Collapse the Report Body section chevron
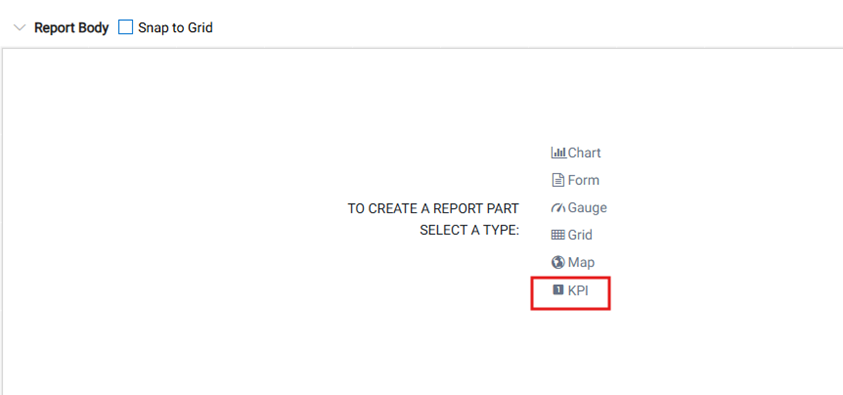Image resolution: width=843 pixels, height=395 pixels. [x=19, y=28]
